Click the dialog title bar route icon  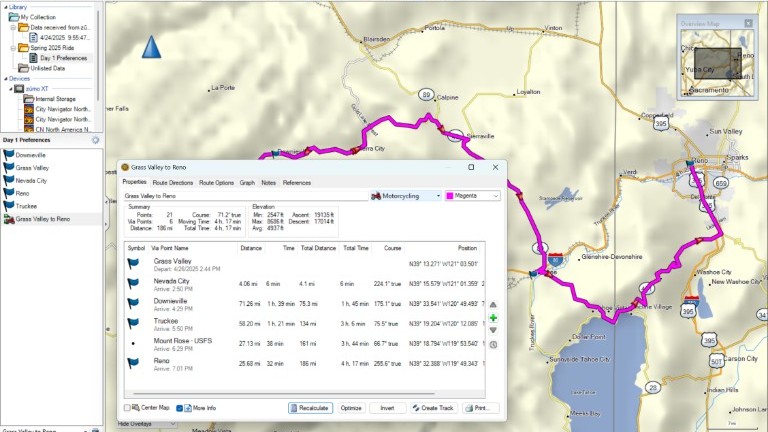coord(125,168)
